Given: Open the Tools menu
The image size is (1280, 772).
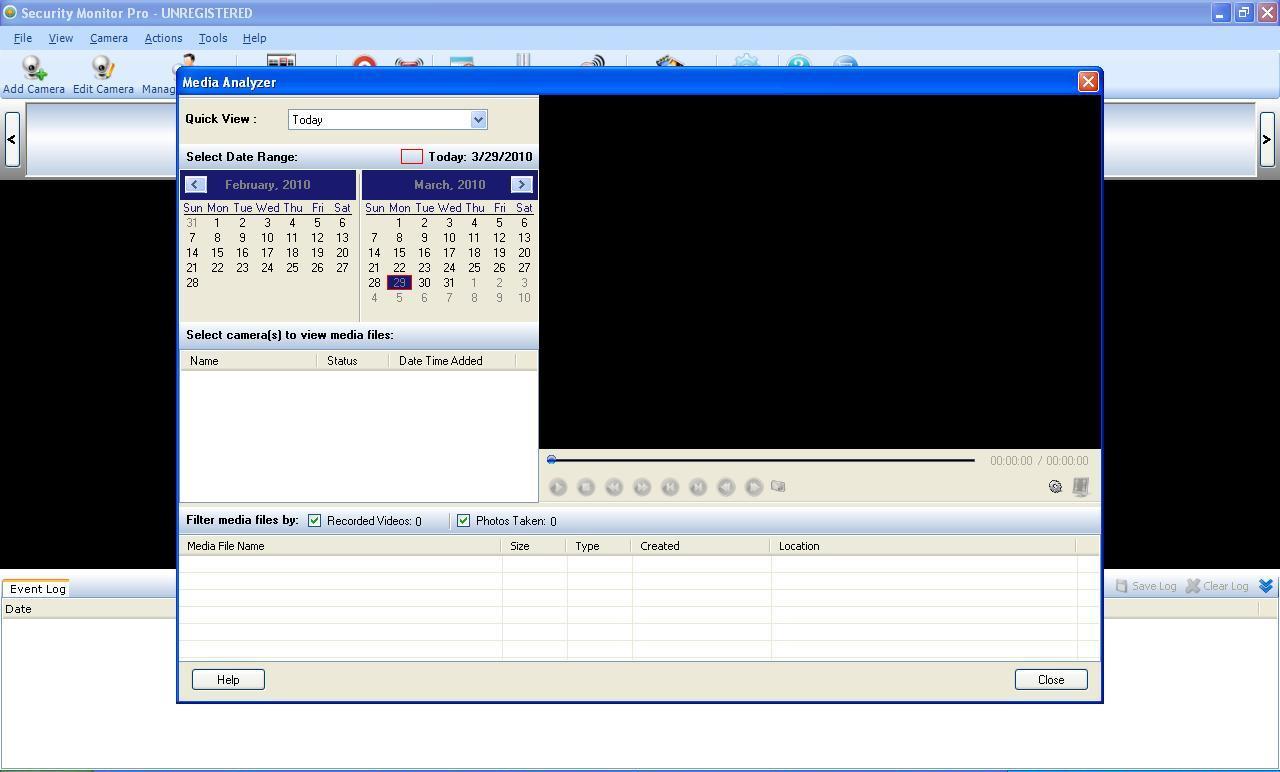Looking at the screenshot, I should coord(213,38).
